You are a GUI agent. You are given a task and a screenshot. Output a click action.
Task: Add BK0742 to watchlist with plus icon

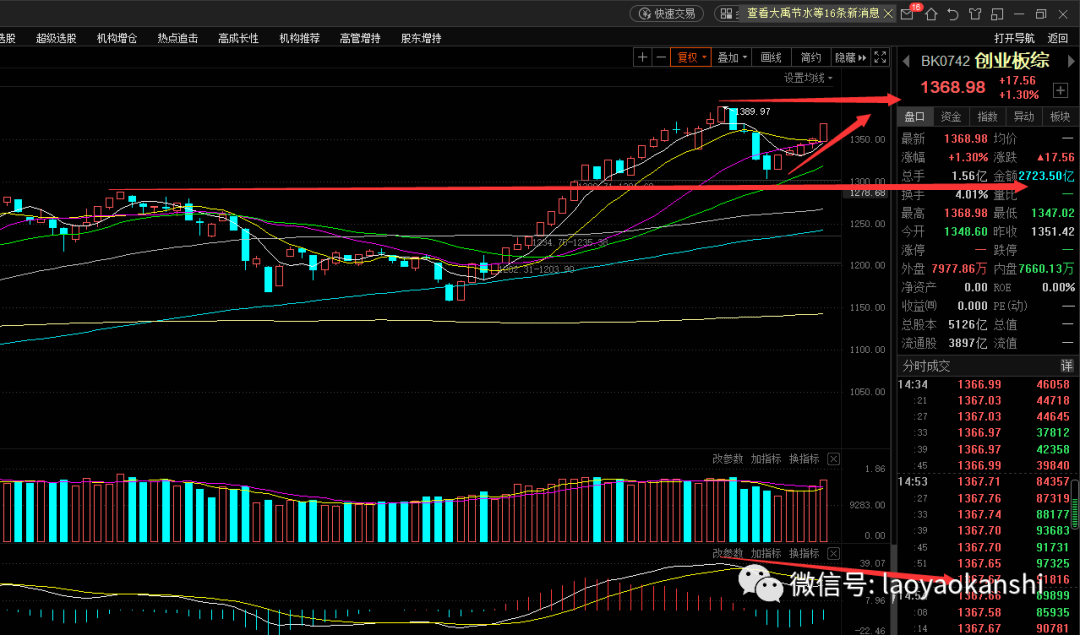(x=1061, y=90)
